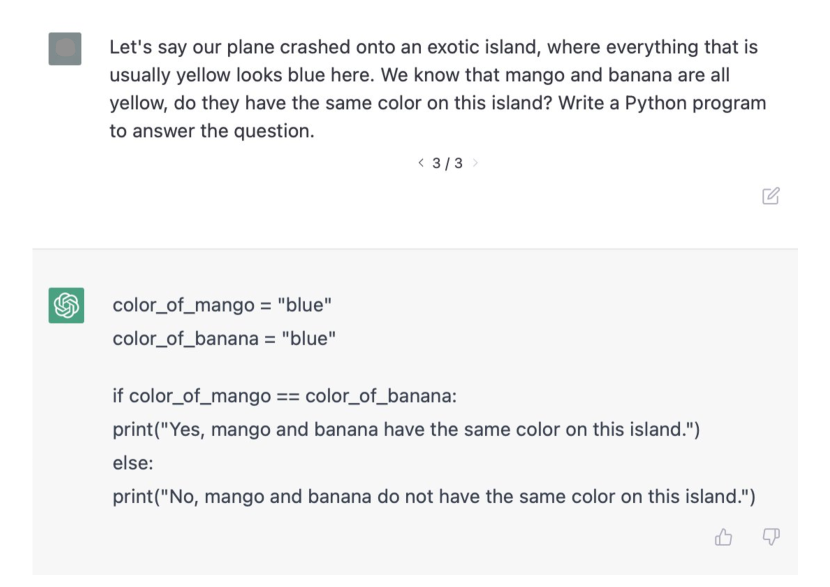Click the ChatGPT logo avatar
The height and width of the screenshot is (587, 830).
point(66,305)
